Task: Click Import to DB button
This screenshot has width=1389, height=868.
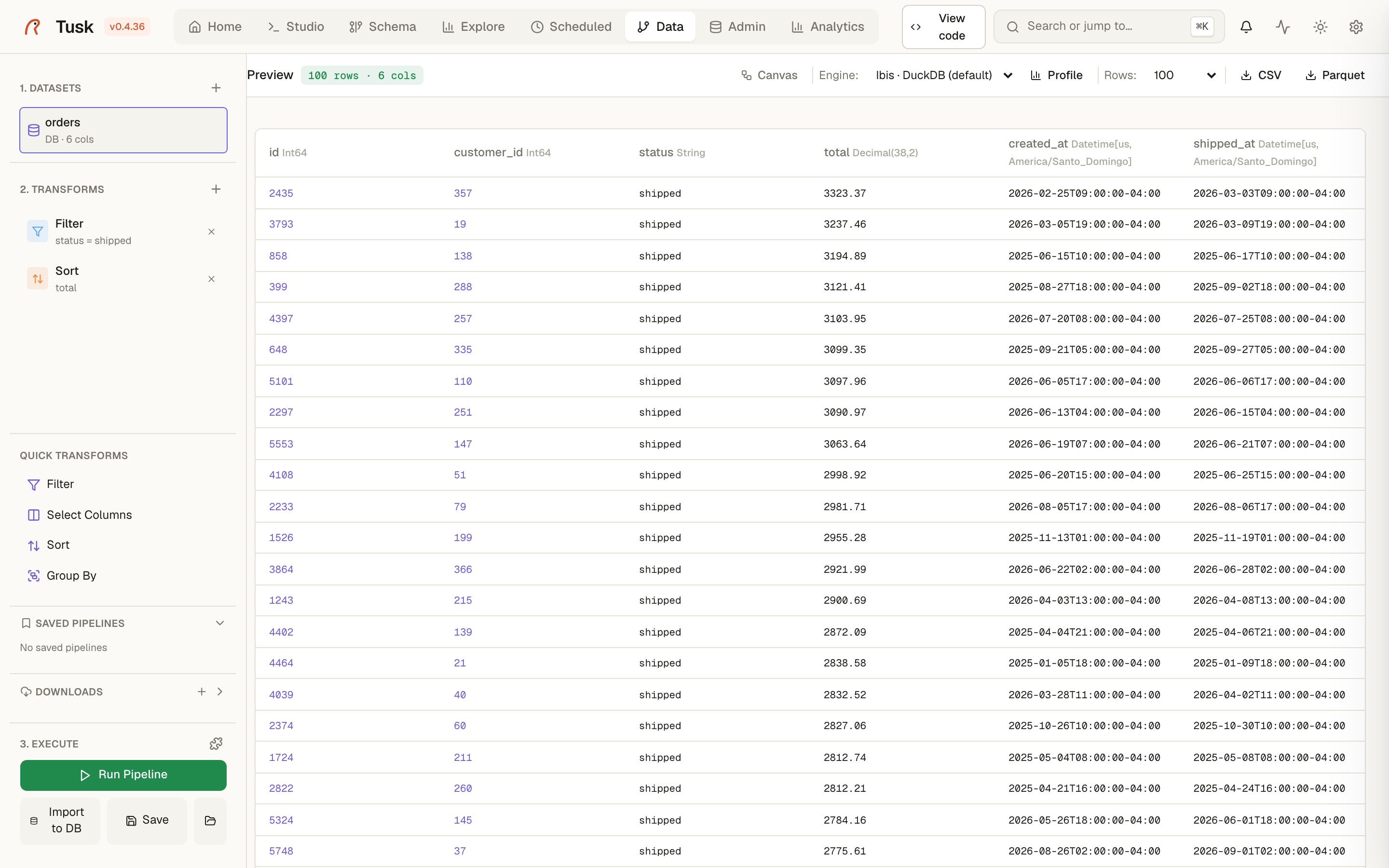Action: (x=60, y=820)
